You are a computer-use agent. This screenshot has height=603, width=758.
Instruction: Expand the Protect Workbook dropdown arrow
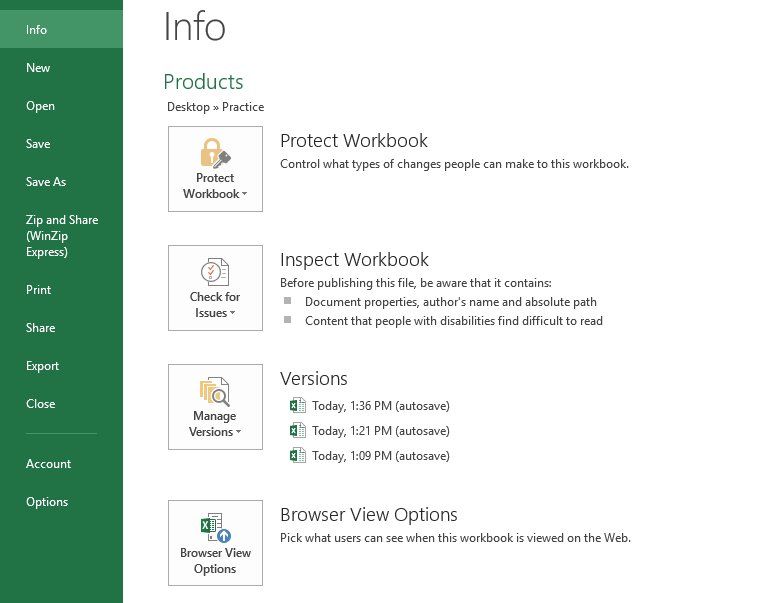(x=245, y=194)
